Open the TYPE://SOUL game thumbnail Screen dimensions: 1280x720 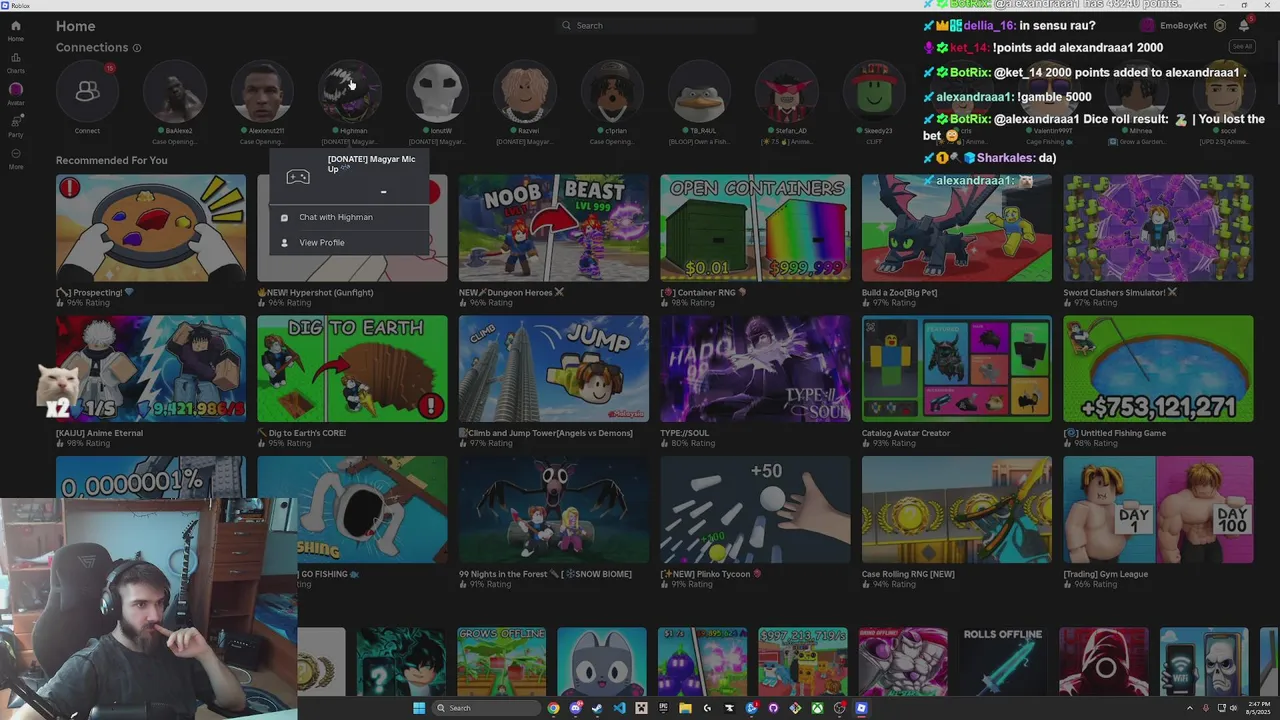(x=755, y=369)
